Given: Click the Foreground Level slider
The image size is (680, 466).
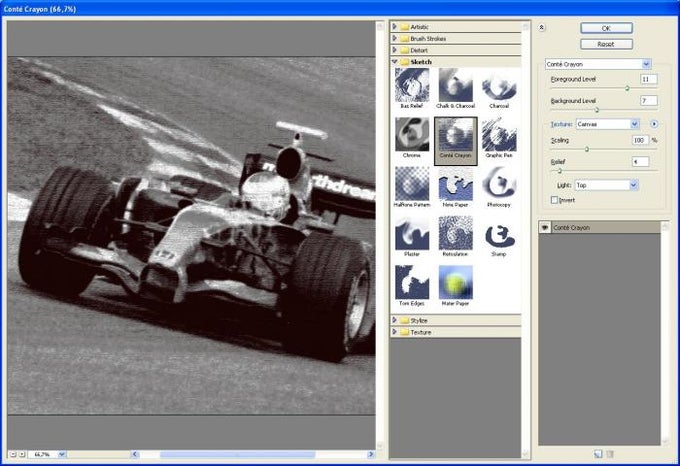Looking at the screenshot, I should (x=627, y=89).
